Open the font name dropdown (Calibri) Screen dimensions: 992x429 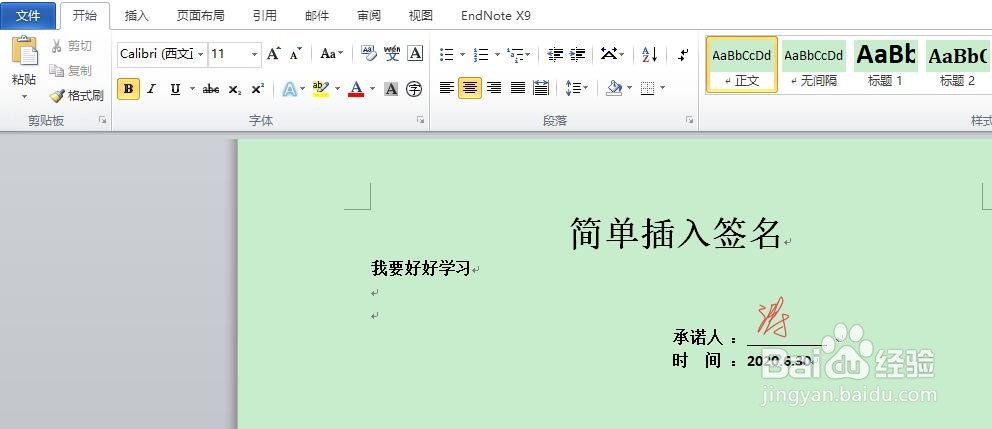pos(201,54)
